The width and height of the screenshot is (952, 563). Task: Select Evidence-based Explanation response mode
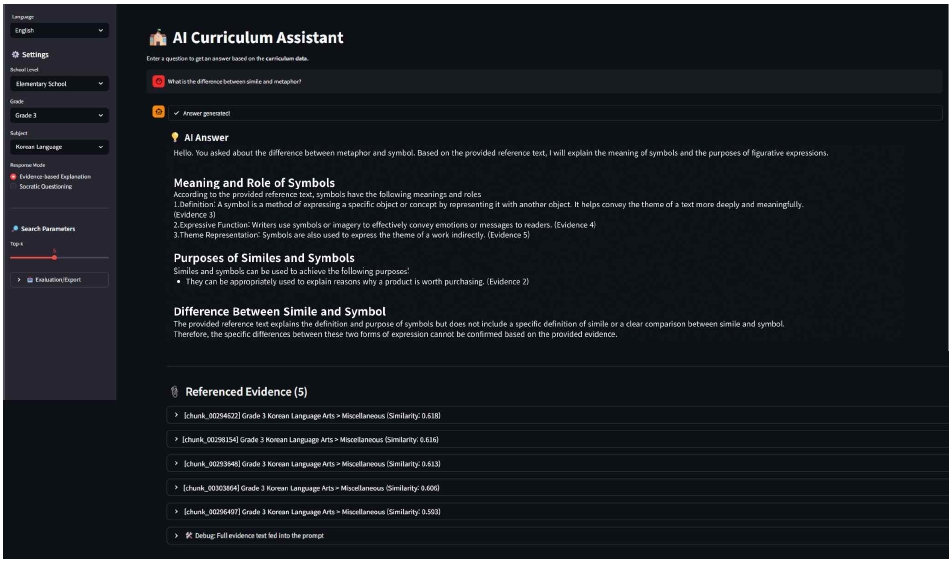point(13,177)
